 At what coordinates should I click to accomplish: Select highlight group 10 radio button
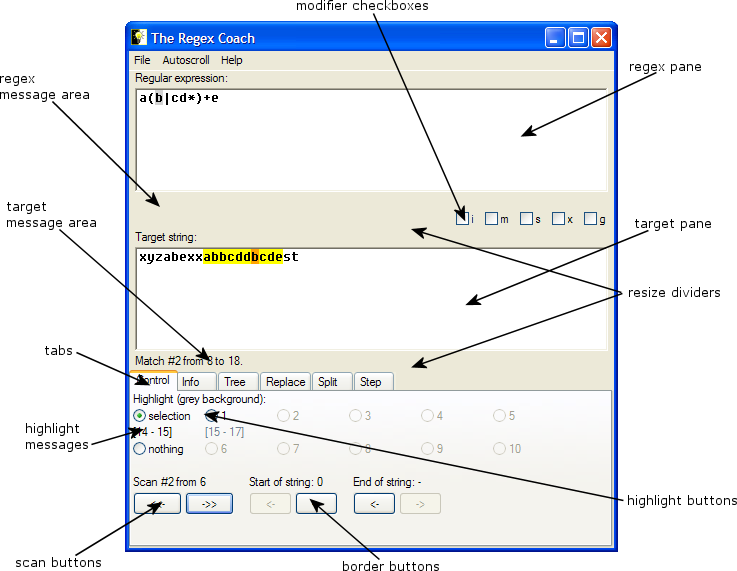click(499, 448)
